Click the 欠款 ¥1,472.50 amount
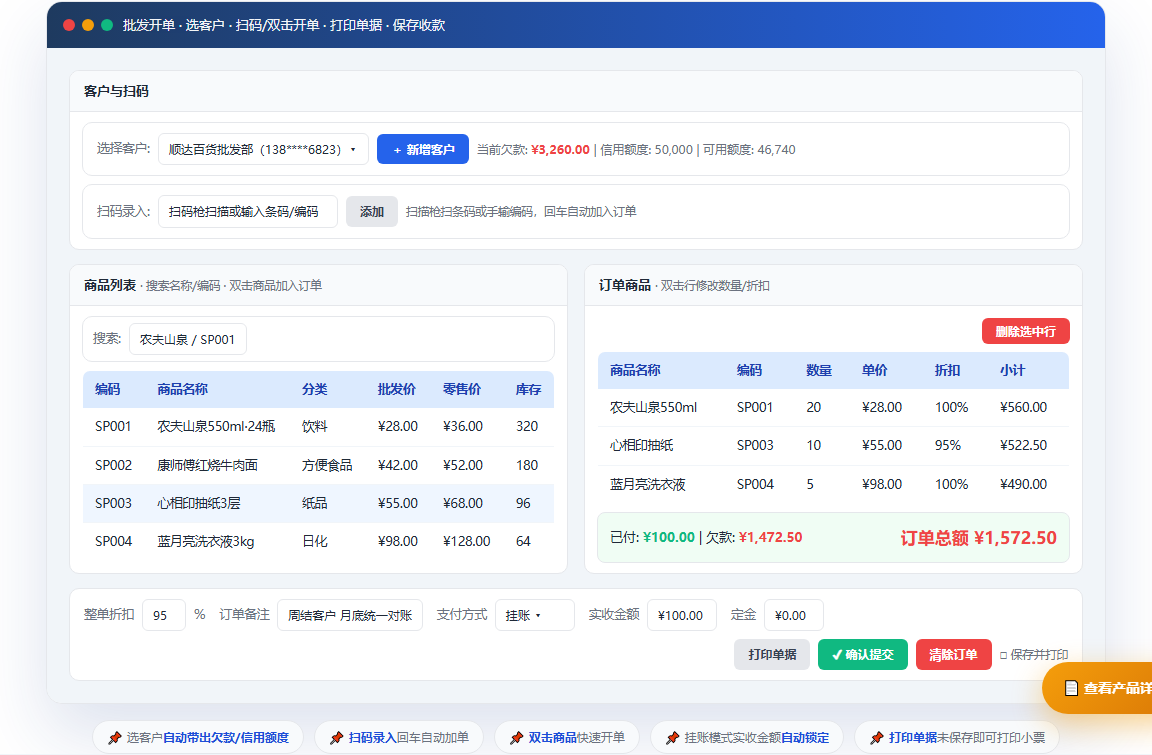Screen dimensions: 1152x755 (x=771, y=538)
